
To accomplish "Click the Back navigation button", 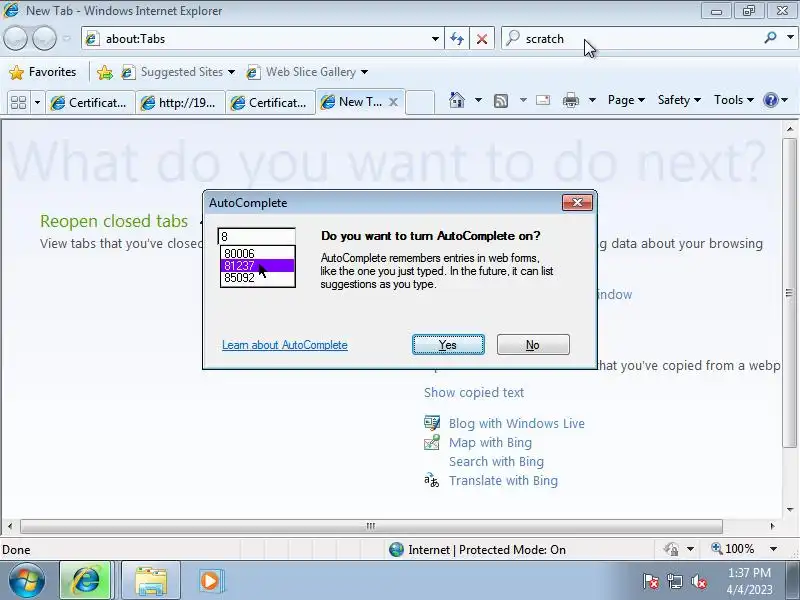I will pyautogui.click(x=15, y=38).
